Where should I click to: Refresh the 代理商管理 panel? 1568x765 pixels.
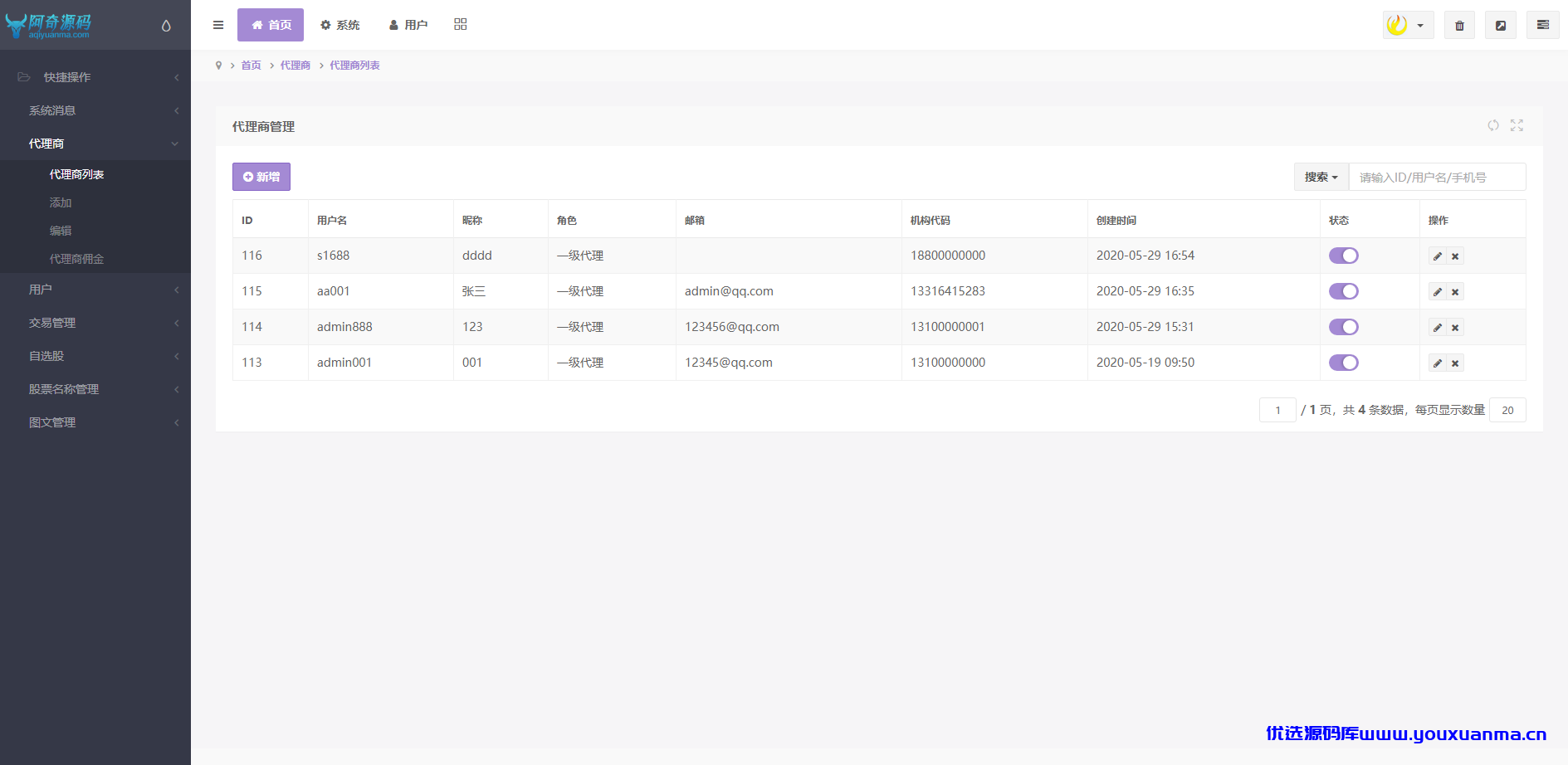coord(1493,125)
